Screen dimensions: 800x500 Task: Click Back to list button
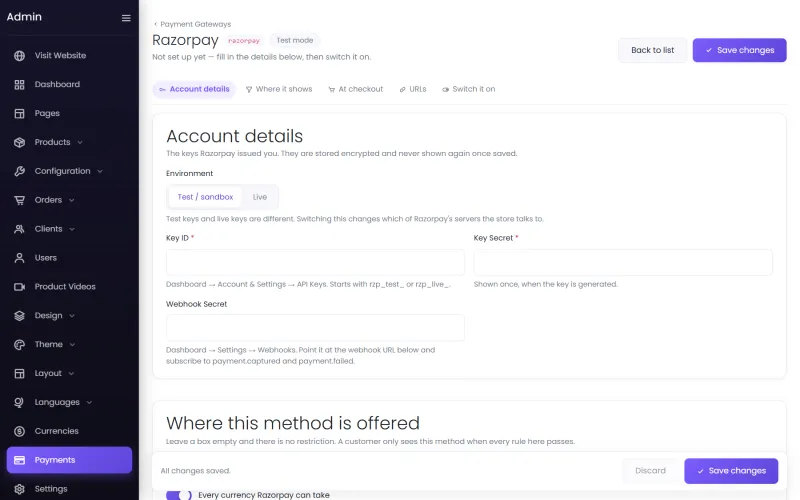coord(652,51)
